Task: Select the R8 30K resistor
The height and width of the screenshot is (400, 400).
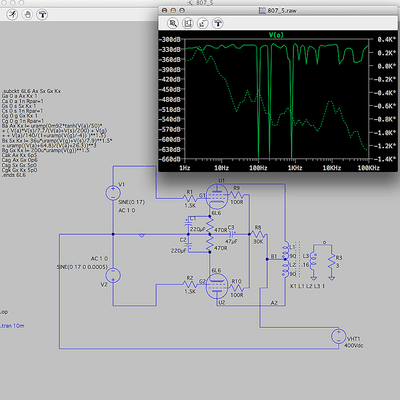Action: click(x=258, y=234)
